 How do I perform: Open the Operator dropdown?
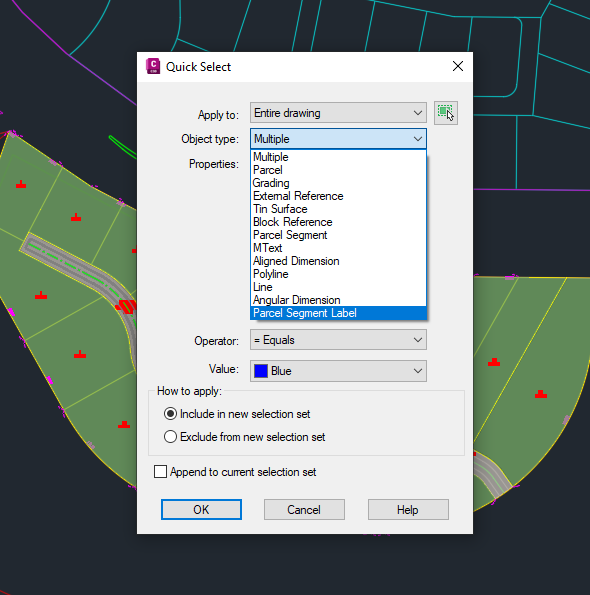(x=338, y=340)
